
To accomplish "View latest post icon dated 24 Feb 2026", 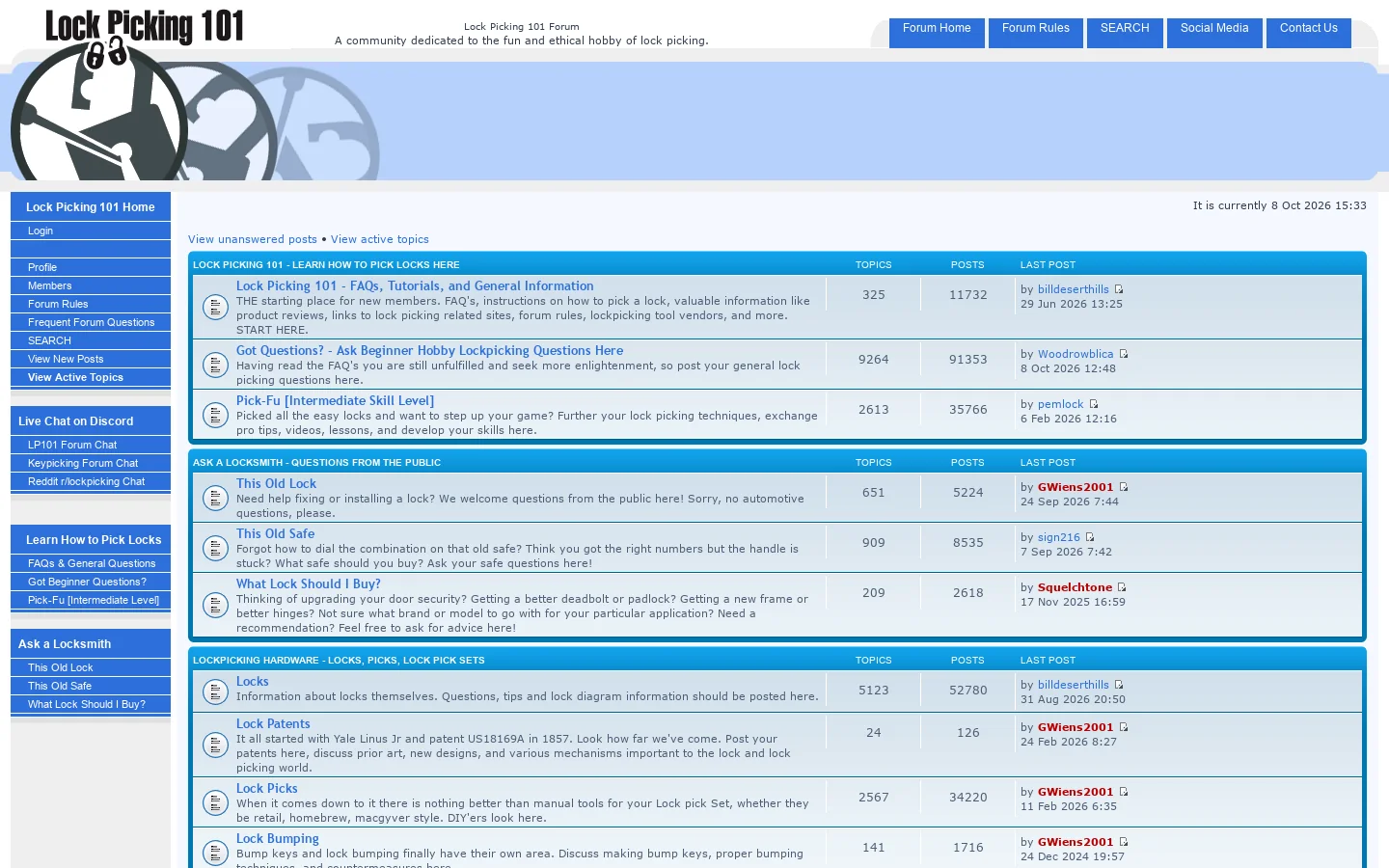I will pos(1124,727).
